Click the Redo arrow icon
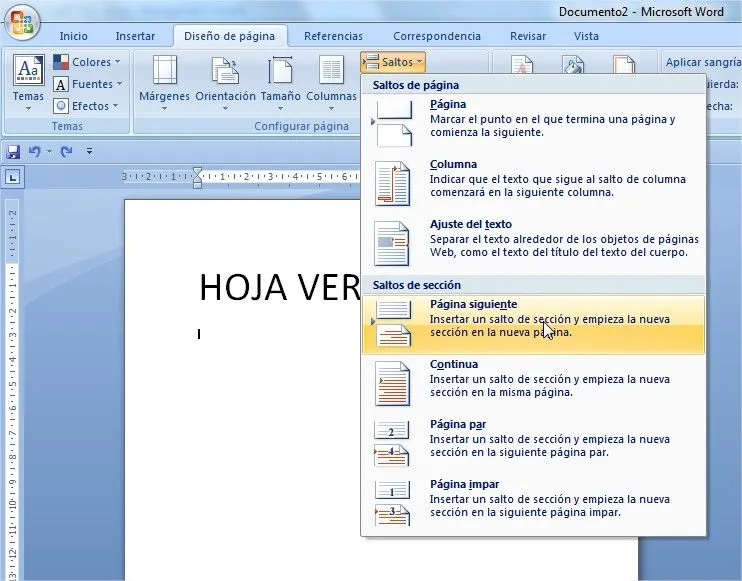Viewport: 742px width, 581px height. [x=66, y=151]
